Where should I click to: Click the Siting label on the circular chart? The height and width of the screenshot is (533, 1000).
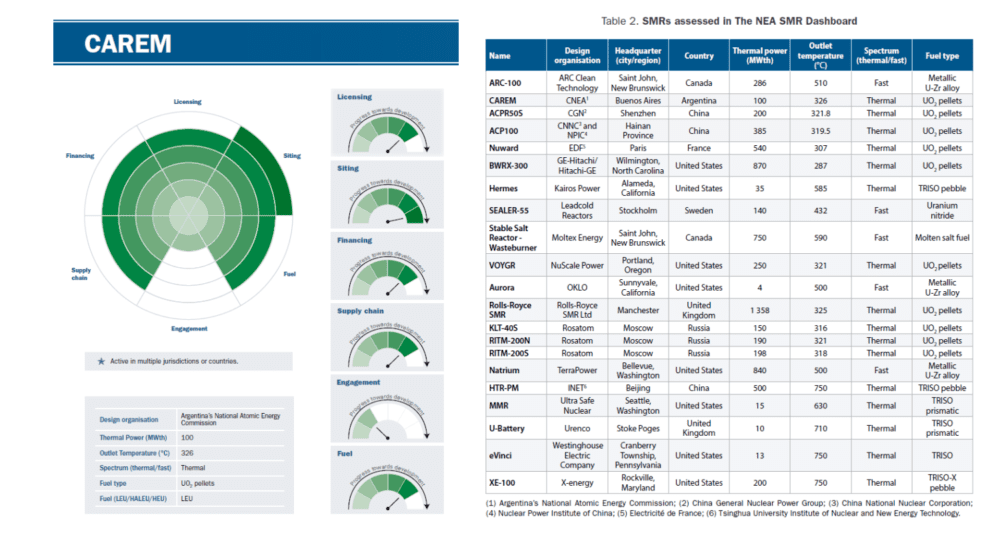click(292, 156)
